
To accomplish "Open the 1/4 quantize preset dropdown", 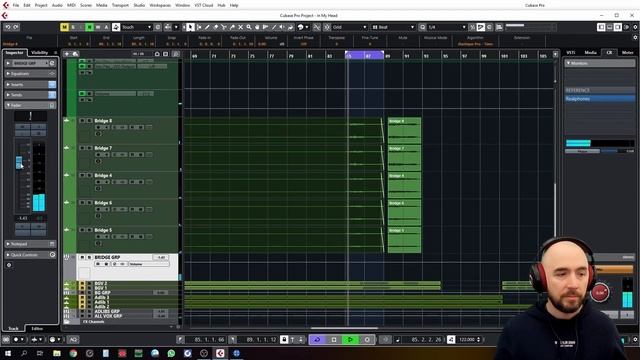I will 447,27.
